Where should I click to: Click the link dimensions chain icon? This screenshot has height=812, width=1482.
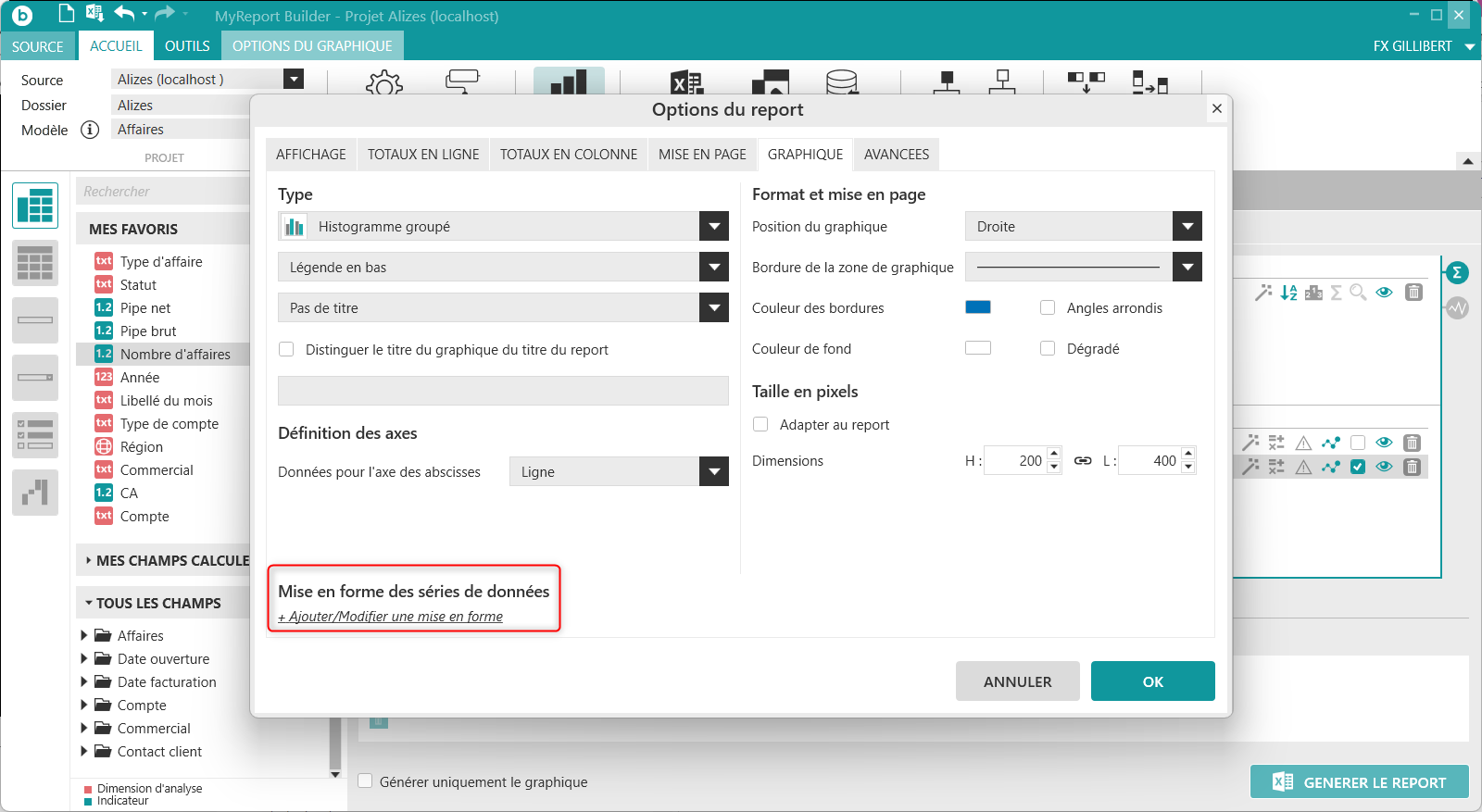1082,460
